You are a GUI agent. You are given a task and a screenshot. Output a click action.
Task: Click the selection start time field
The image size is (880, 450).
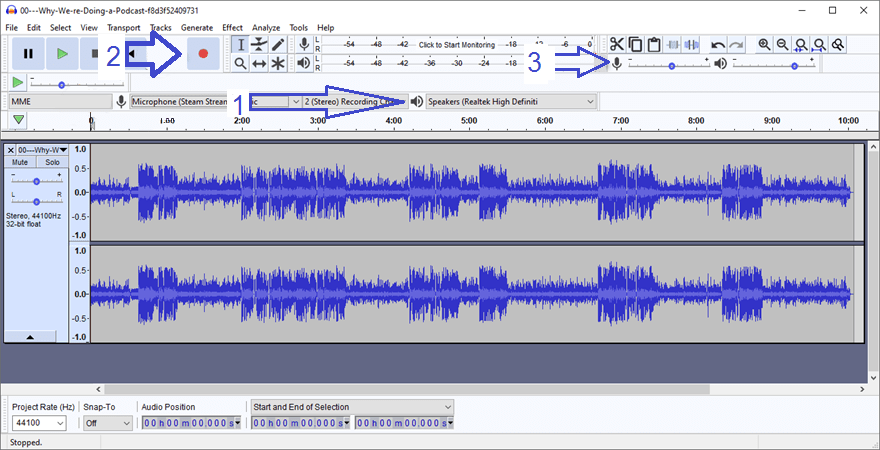pyautogui.click(x=301, y=423)
